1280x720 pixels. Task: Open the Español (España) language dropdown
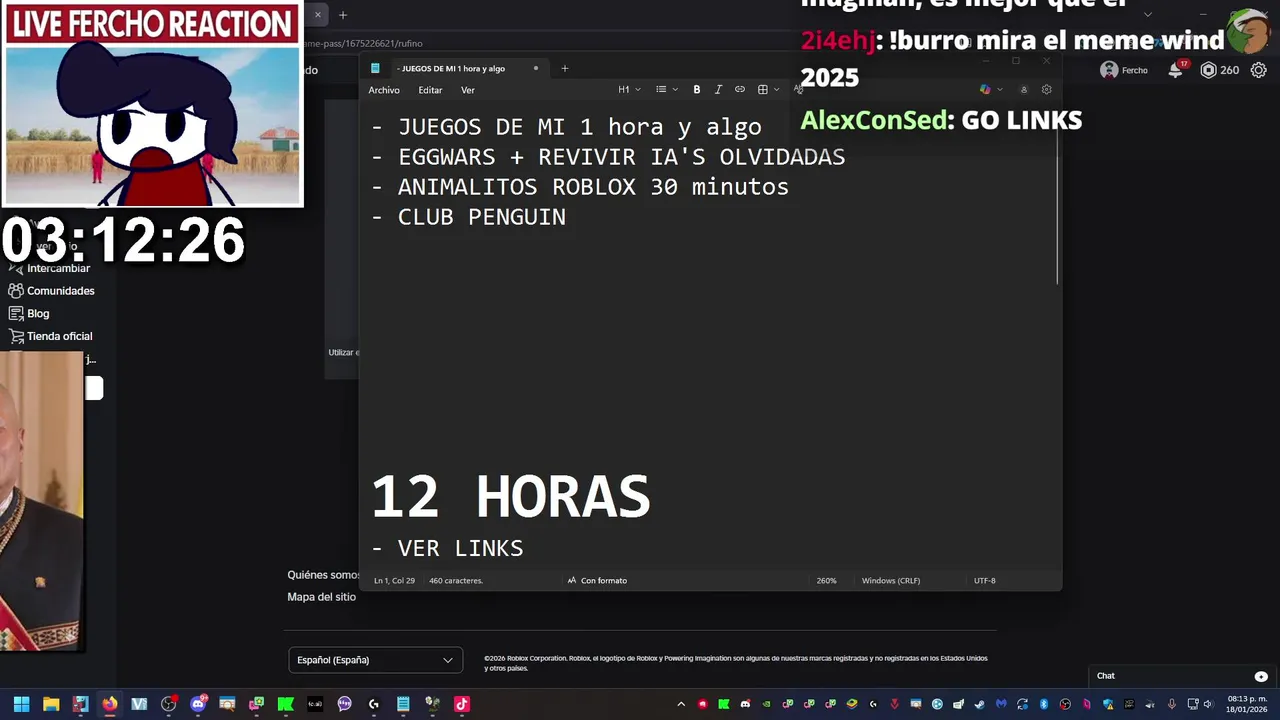coord(375,660)
